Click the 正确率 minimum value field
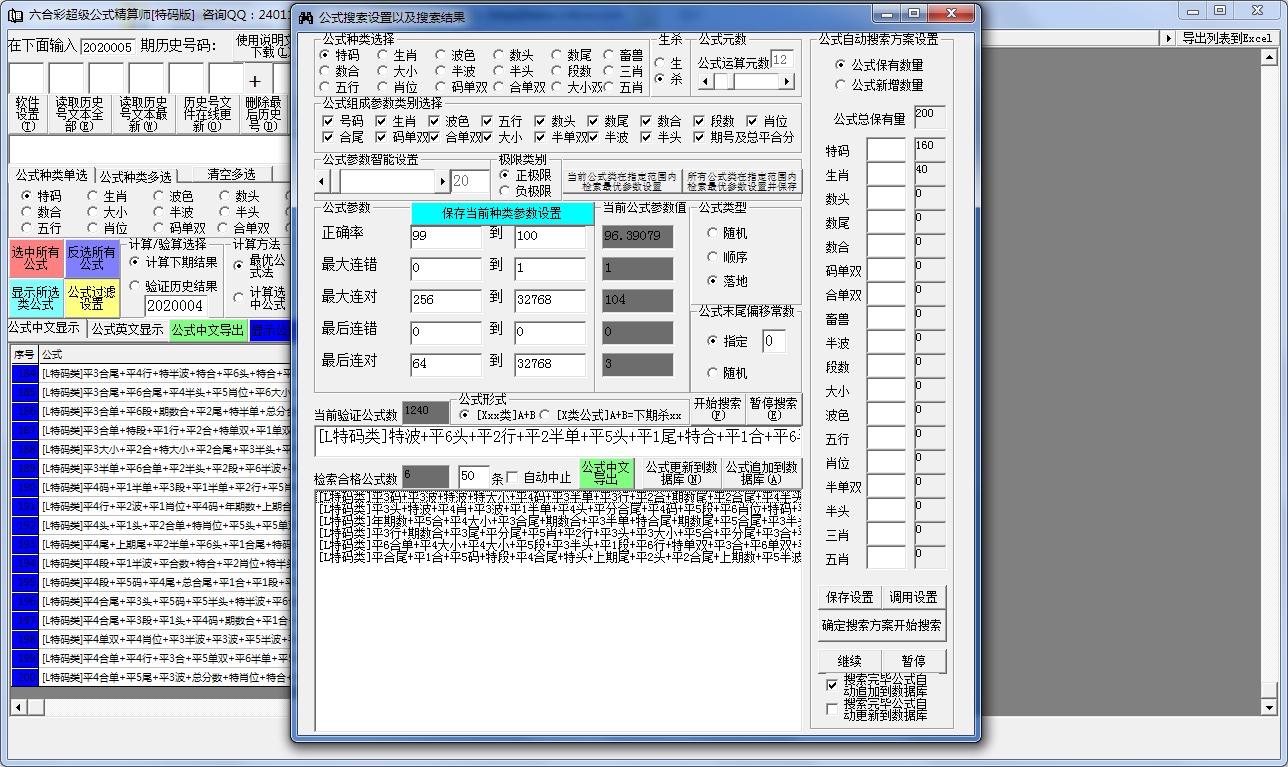 click(446, 237)
